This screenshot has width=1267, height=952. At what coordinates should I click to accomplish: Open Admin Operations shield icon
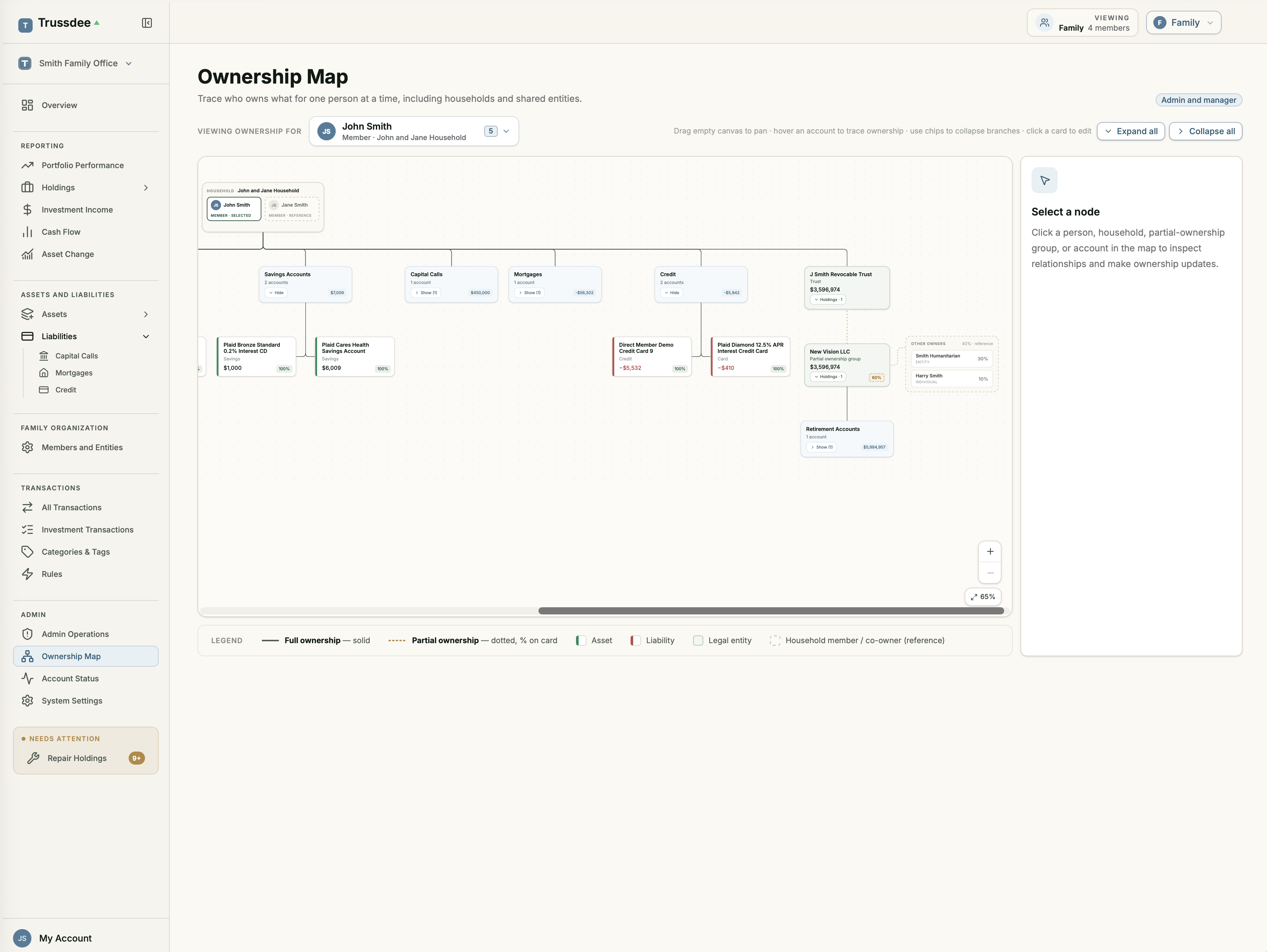click(x=27, y=634)
